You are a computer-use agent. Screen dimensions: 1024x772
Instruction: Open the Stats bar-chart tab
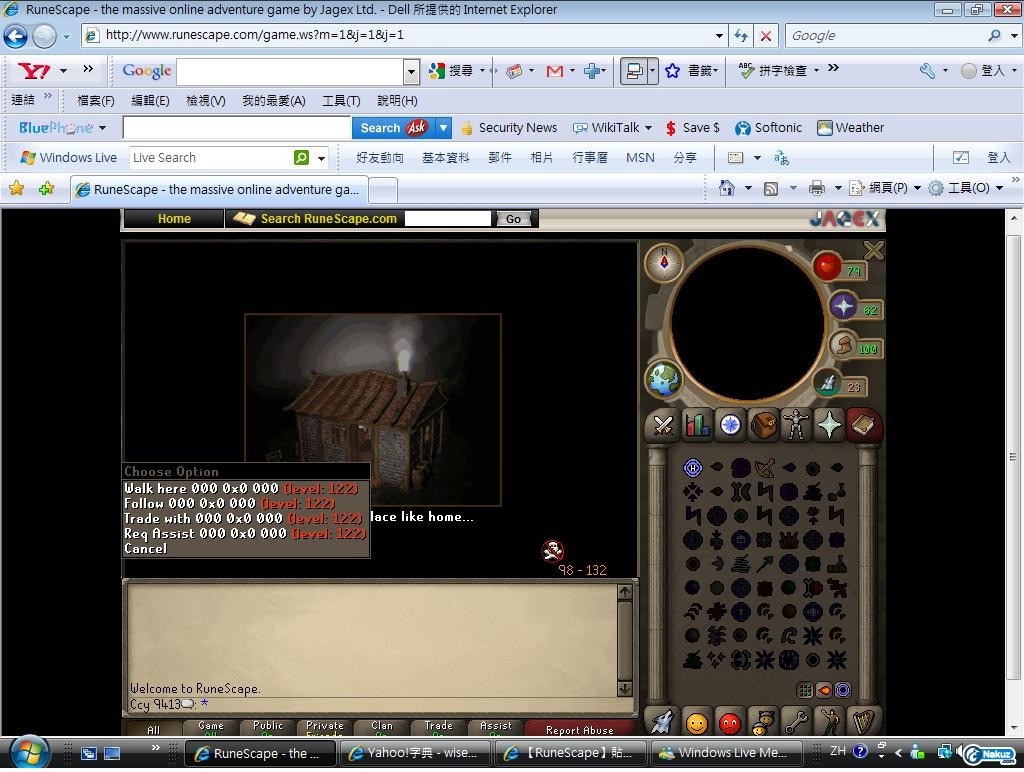pyautogui.click(x=696, y=425)
